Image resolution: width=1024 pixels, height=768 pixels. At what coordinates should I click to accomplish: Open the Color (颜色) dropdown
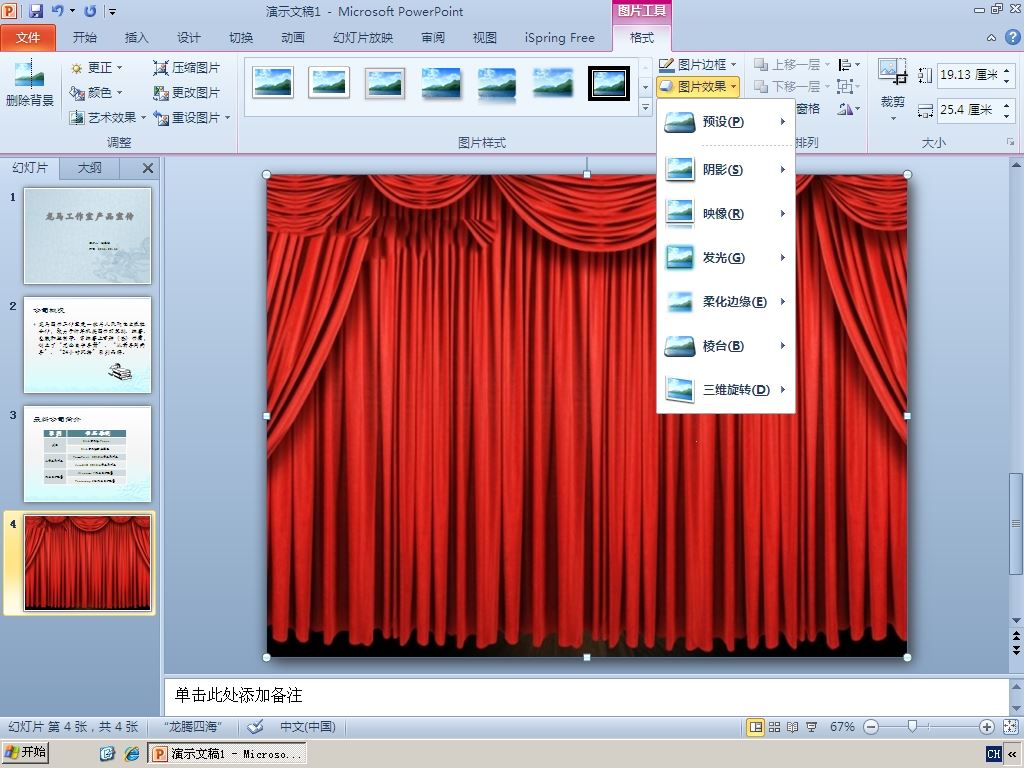(97, 93)
